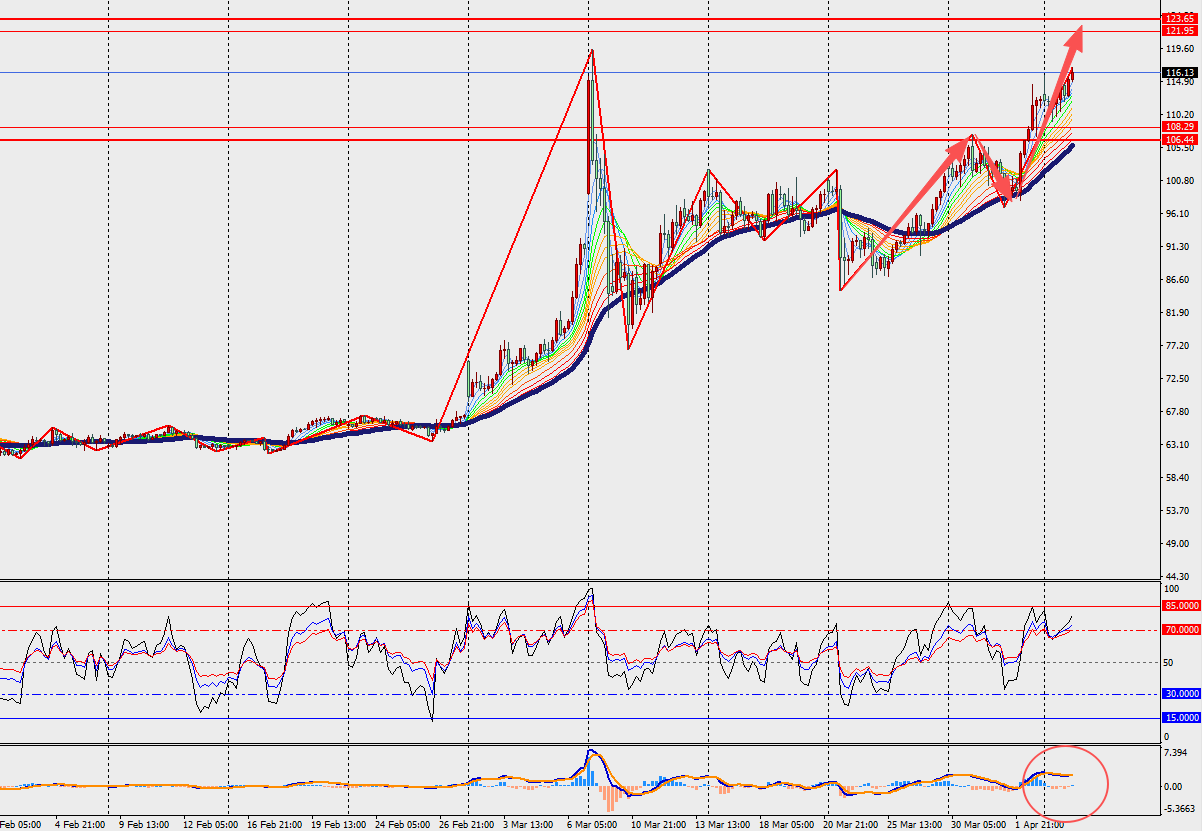Select the downward red arrow near 30 Mar

click(x=992, y=169)
